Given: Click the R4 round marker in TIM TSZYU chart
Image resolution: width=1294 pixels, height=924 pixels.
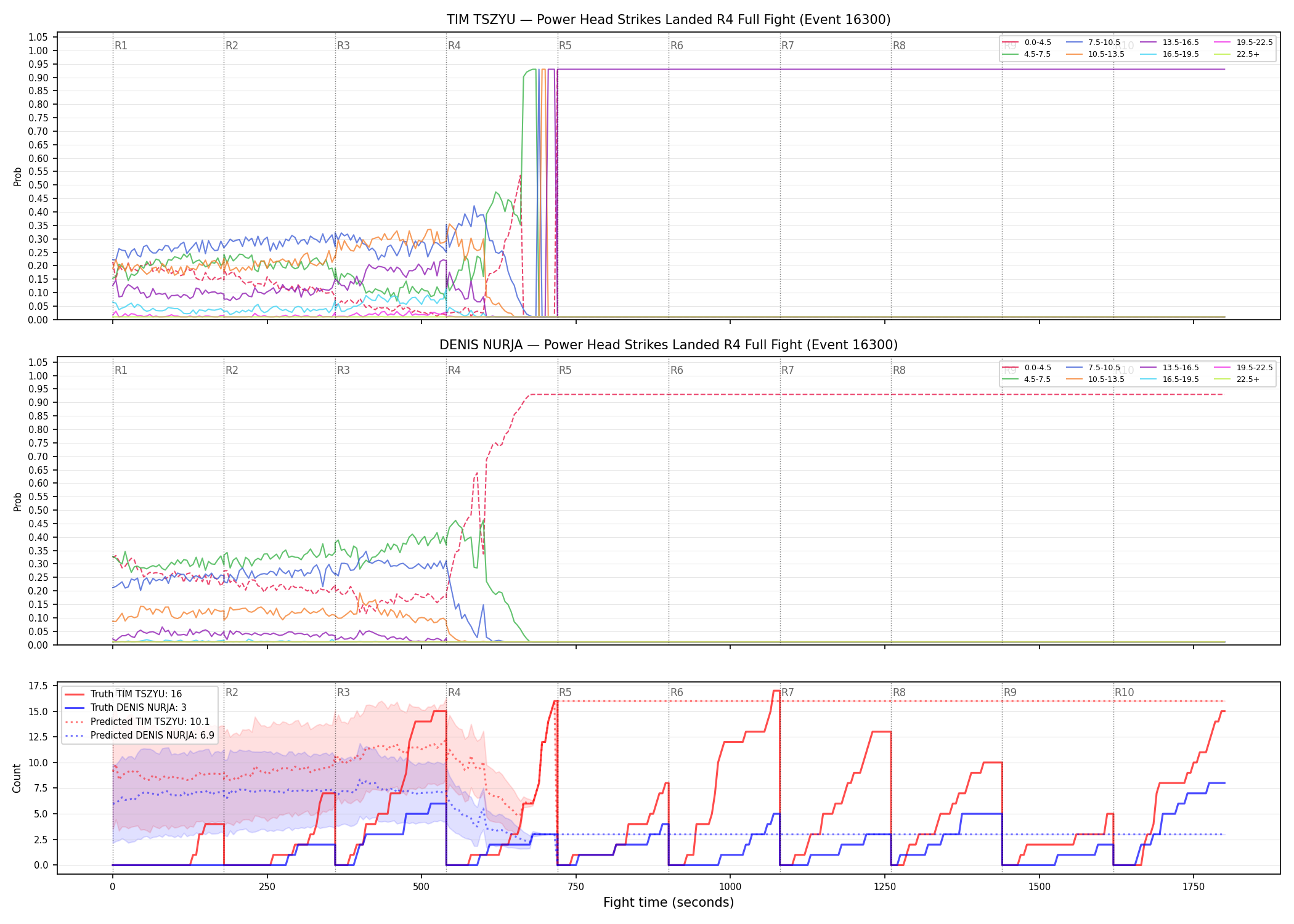Looking at the screenshot, I should coord(454,46).
